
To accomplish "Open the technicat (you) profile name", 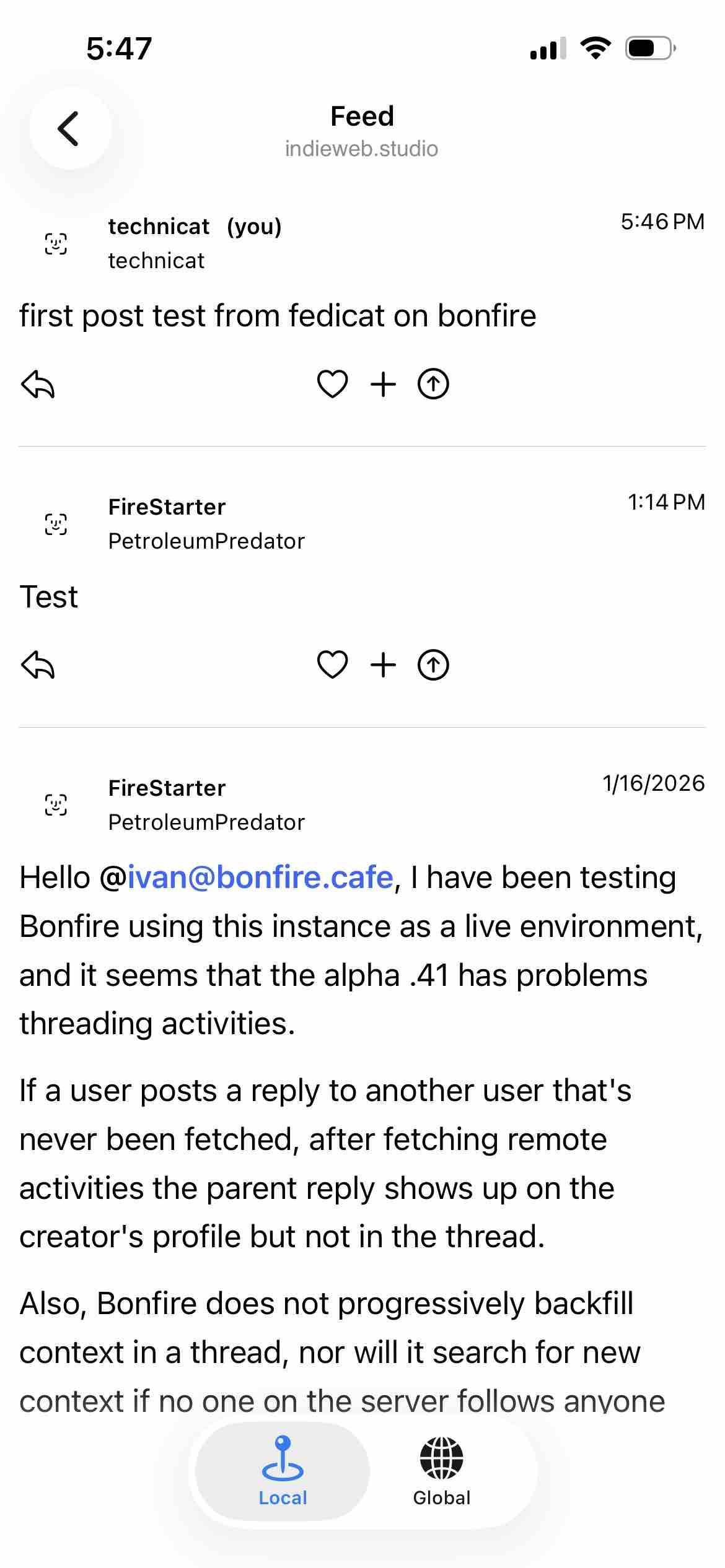I will (x=195, y=227).
